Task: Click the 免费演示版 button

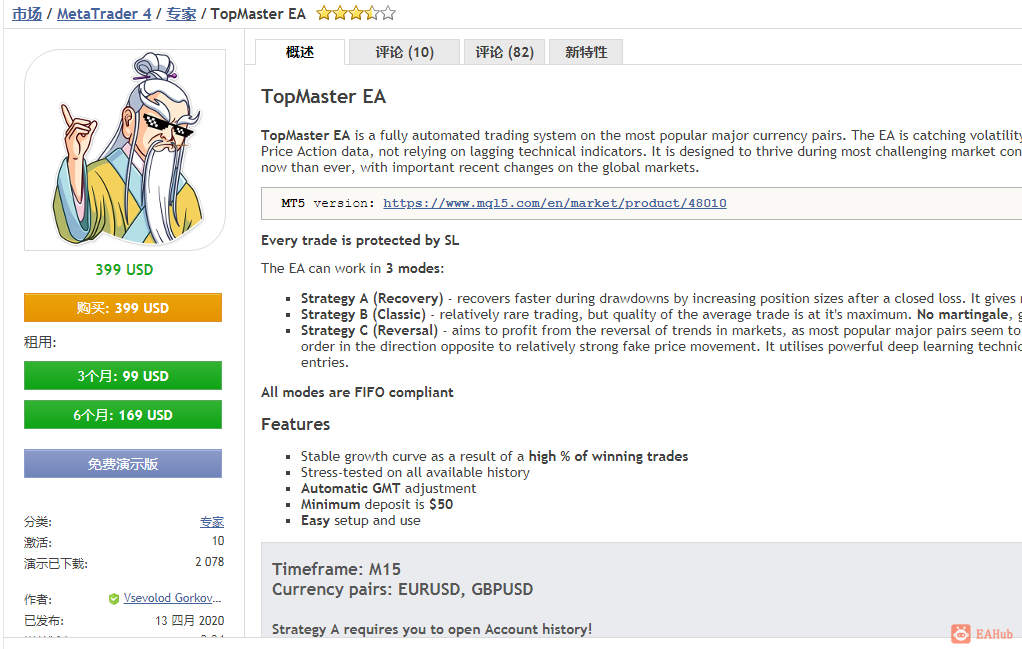Action: tap(123, 464)
